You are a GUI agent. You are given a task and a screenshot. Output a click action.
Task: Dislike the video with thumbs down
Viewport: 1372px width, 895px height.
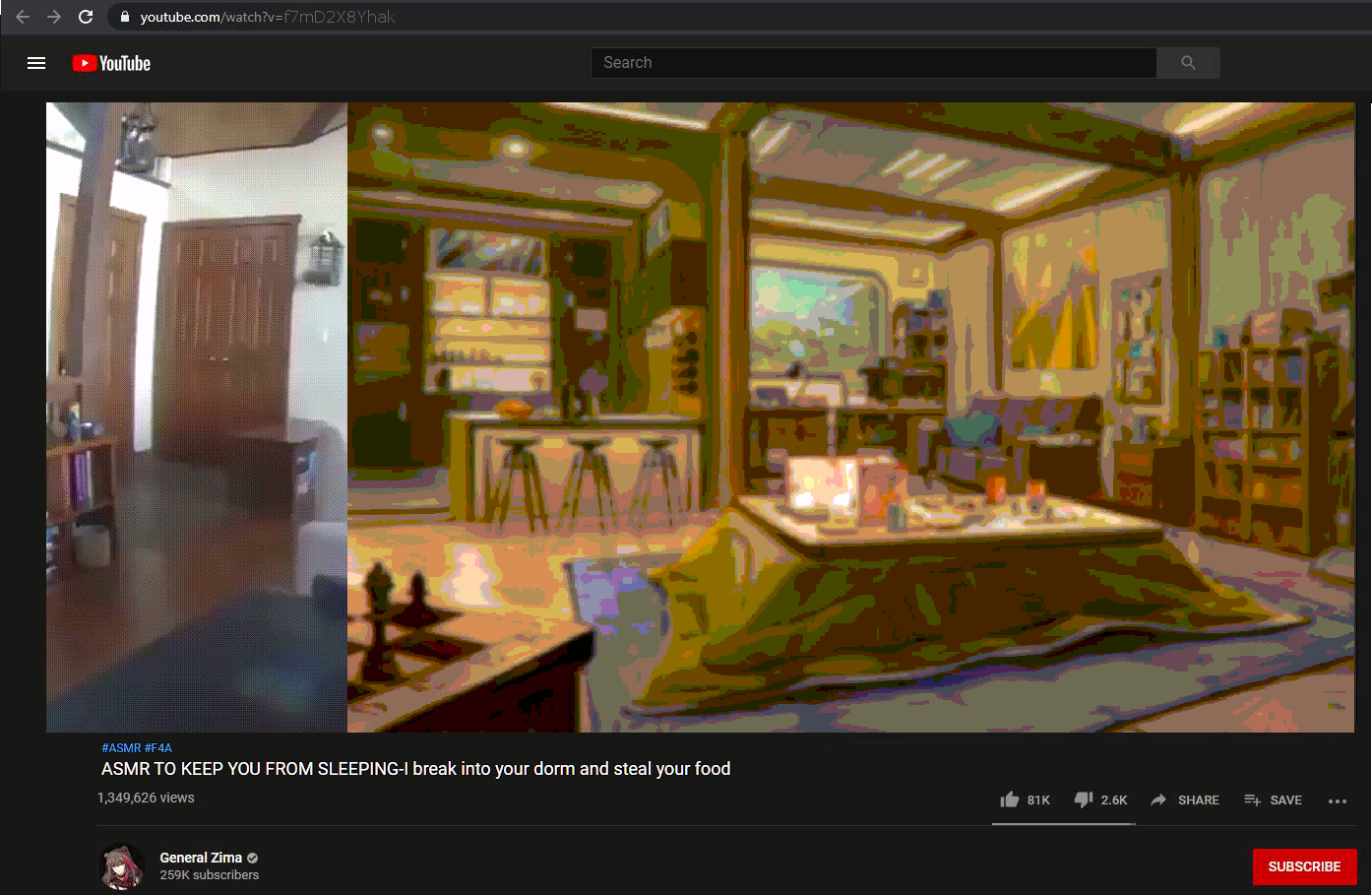point(1100,799)
